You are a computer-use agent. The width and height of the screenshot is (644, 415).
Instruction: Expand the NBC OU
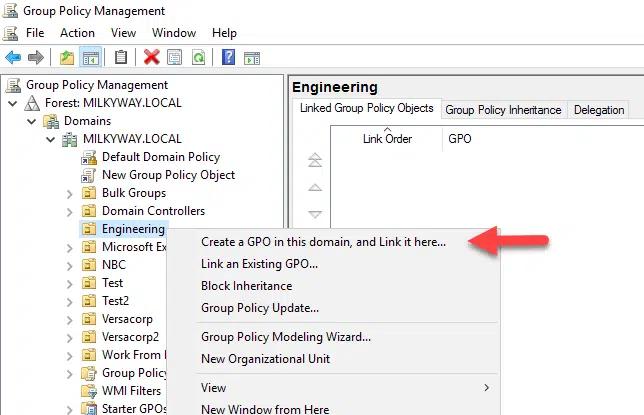(70, 266)
